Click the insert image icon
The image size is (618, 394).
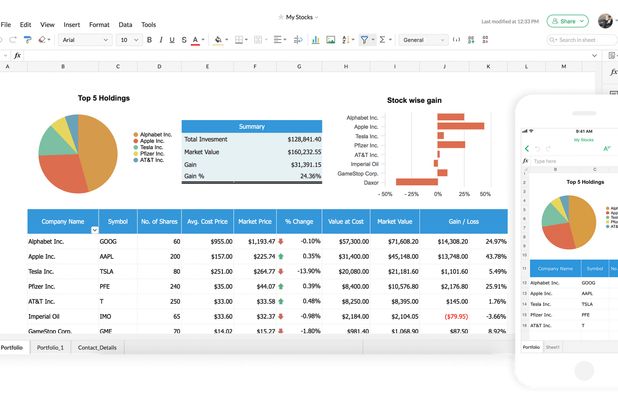click(331, 40)
